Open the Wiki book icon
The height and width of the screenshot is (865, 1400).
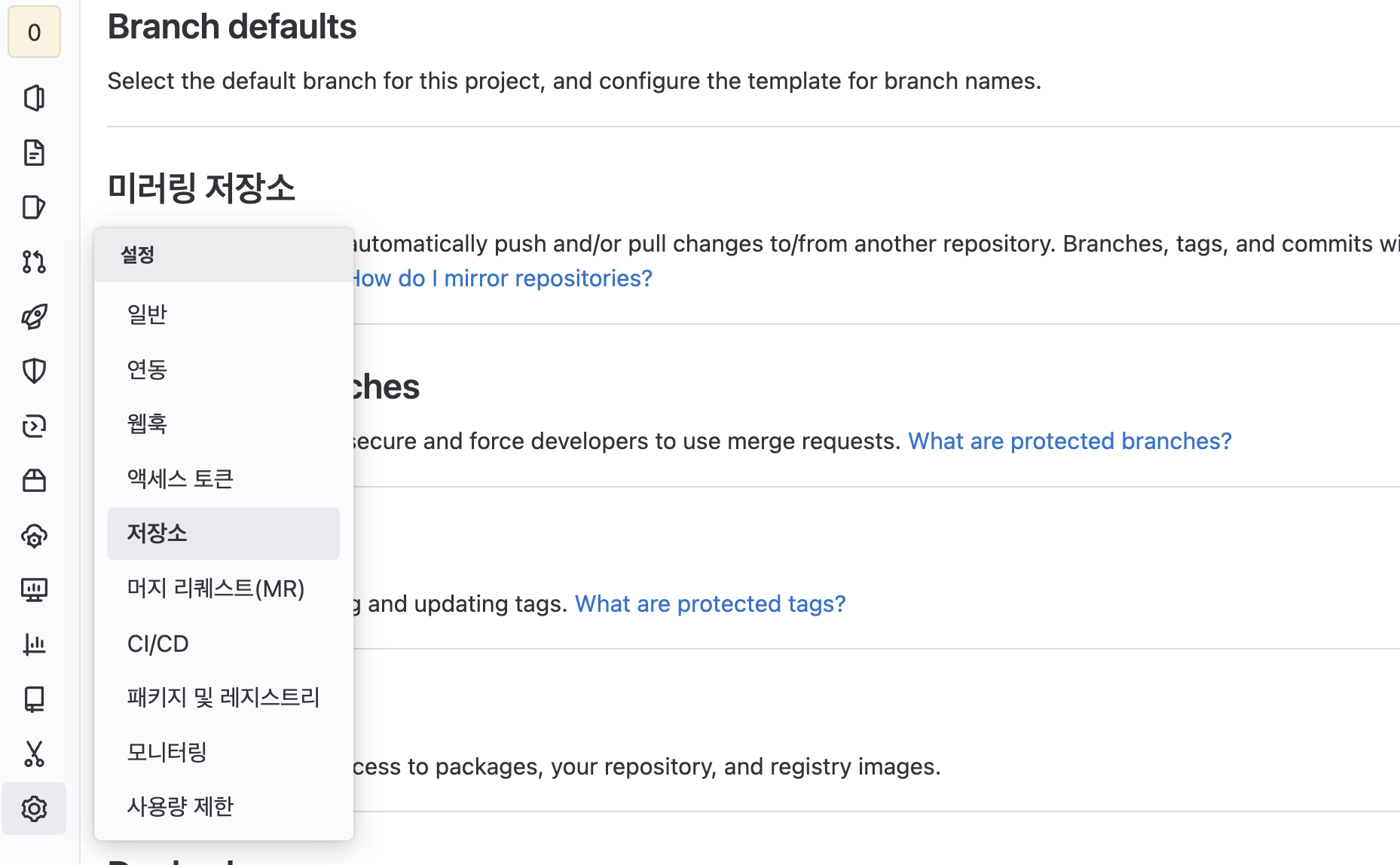[x=34, y=699]
